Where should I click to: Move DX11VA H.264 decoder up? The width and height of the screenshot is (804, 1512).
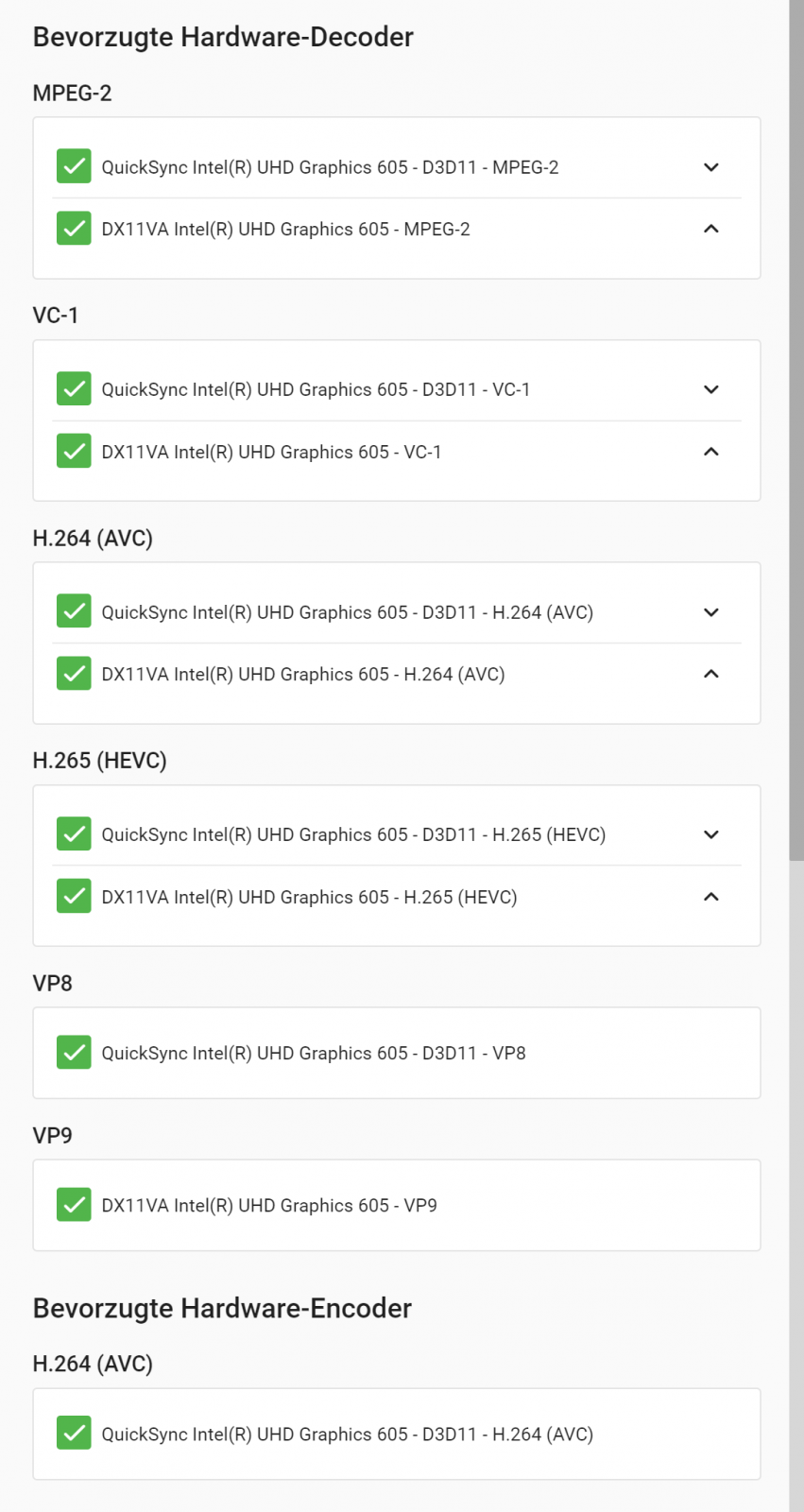coord(711,674)
